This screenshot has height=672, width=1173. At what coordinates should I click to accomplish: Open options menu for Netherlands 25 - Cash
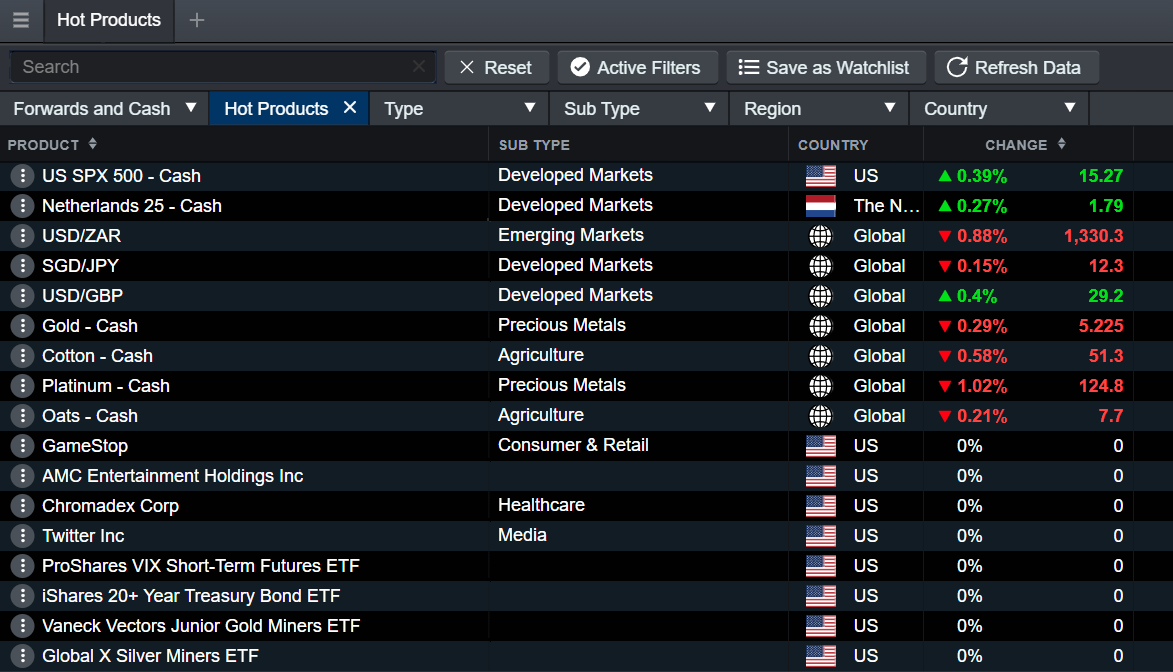[x=22, y=206]
